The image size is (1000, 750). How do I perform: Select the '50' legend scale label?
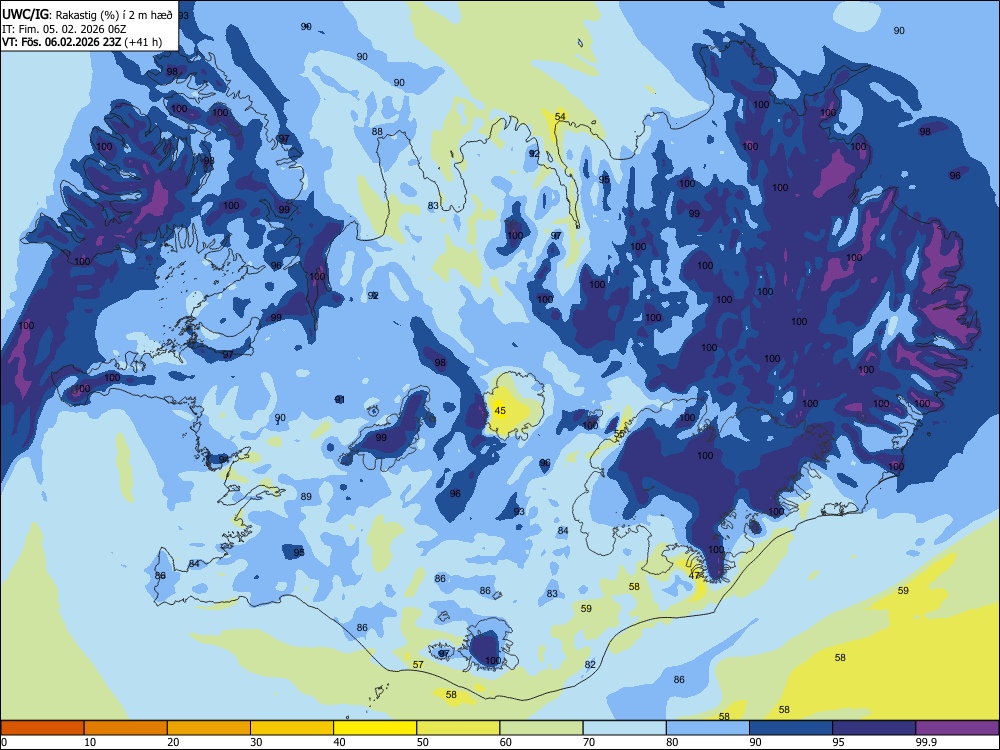coord(422,742)
